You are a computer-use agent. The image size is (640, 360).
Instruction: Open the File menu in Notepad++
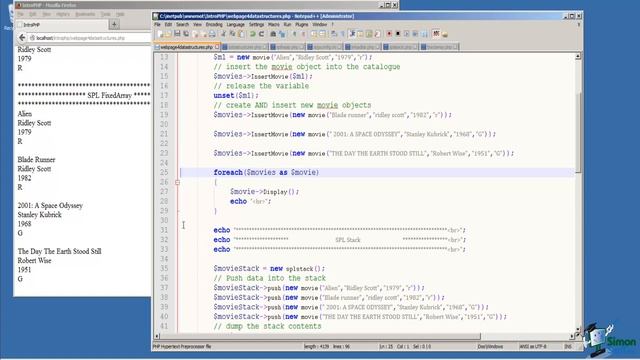(158, 24)
